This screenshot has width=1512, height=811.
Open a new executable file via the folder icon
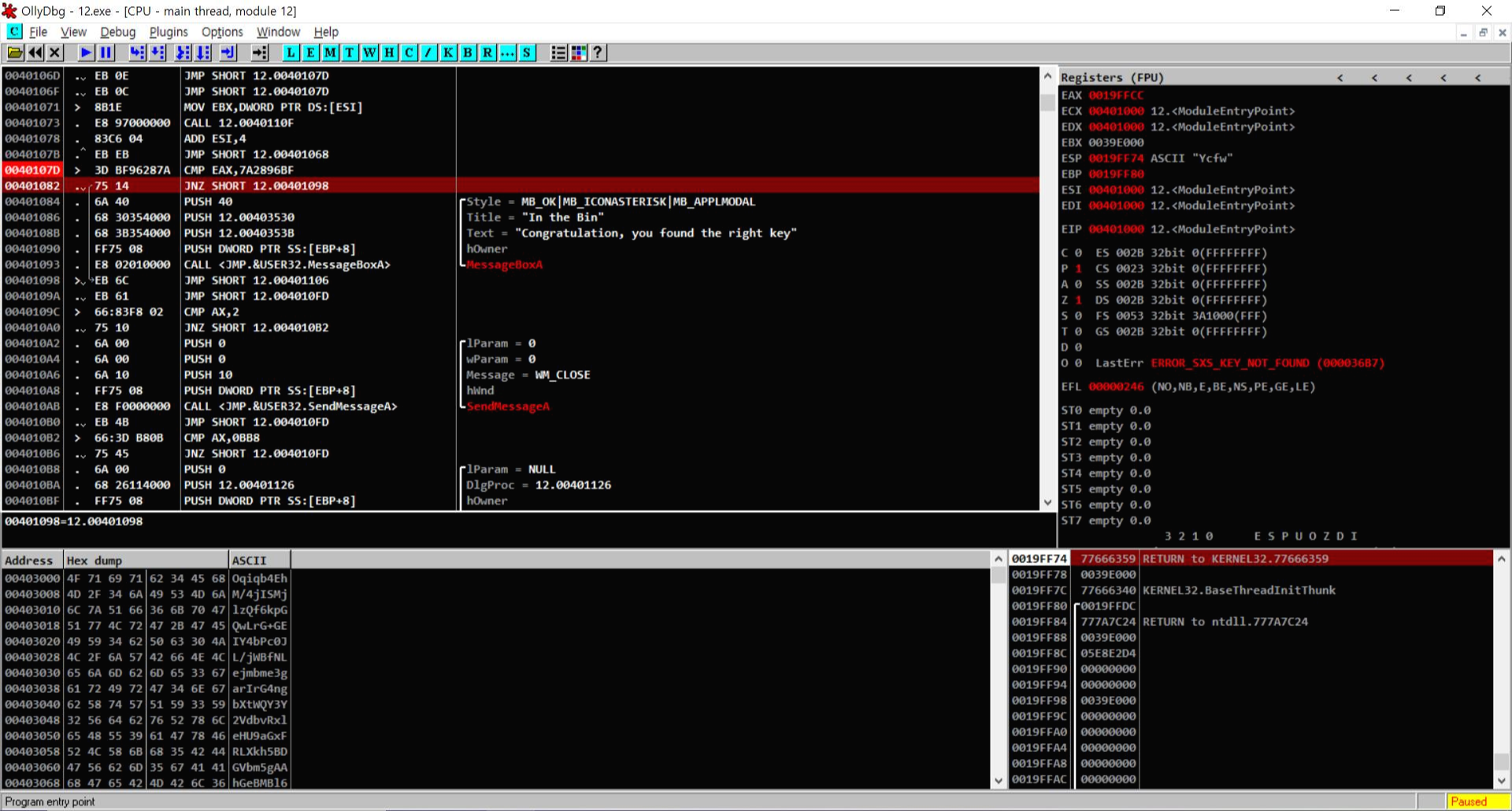click(15, 53)
